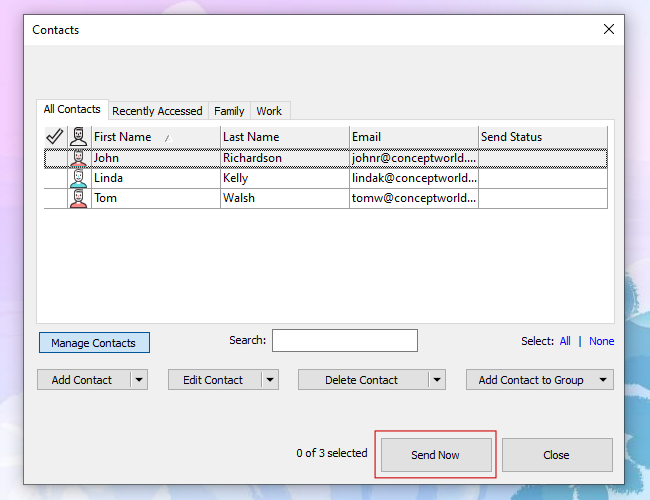
Task: Click the Send Now button
Action: click(436, 455)
